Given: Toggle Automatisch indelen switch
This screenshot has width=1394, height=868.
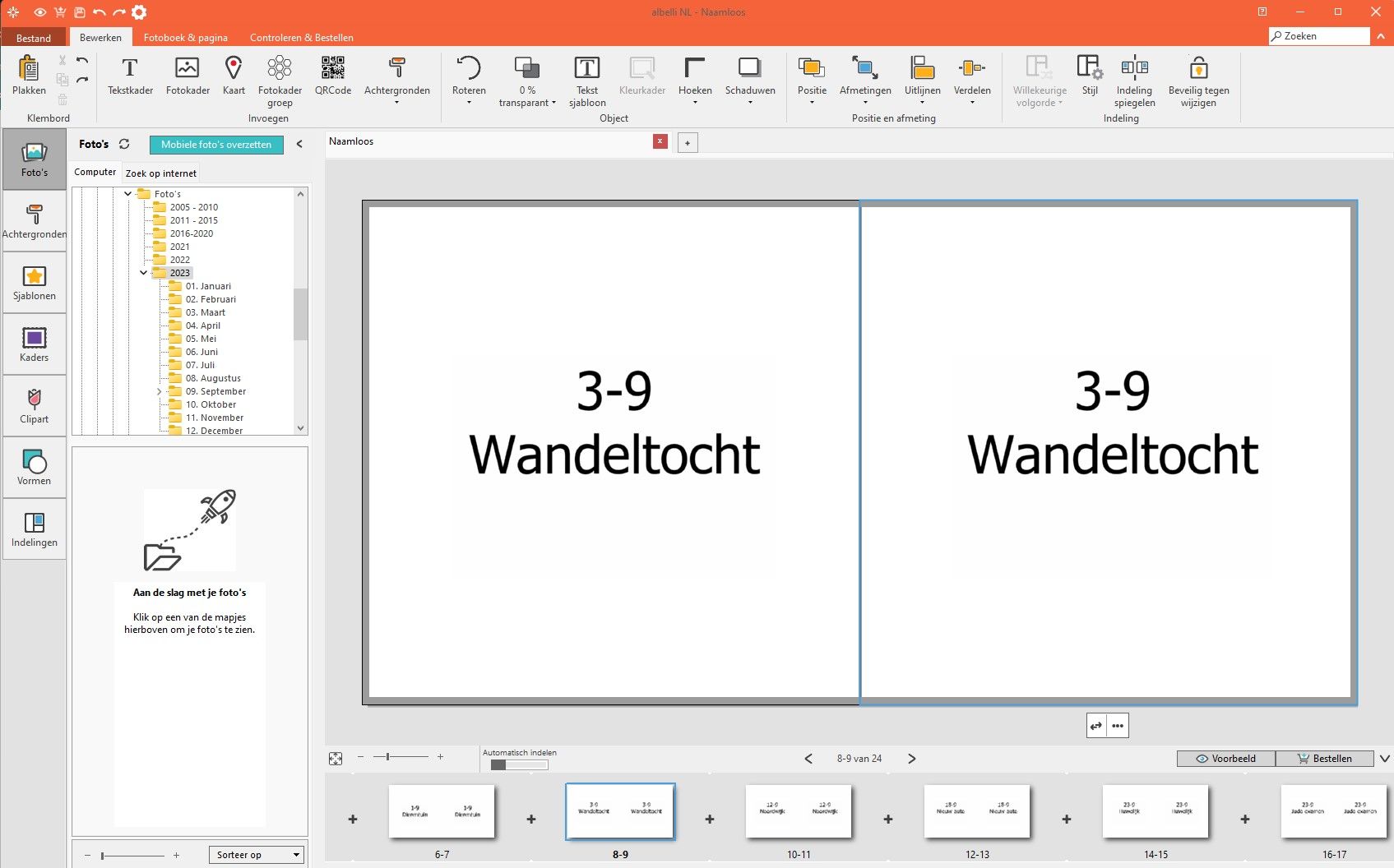Looking at the screenshot, I should coord(519,765).
